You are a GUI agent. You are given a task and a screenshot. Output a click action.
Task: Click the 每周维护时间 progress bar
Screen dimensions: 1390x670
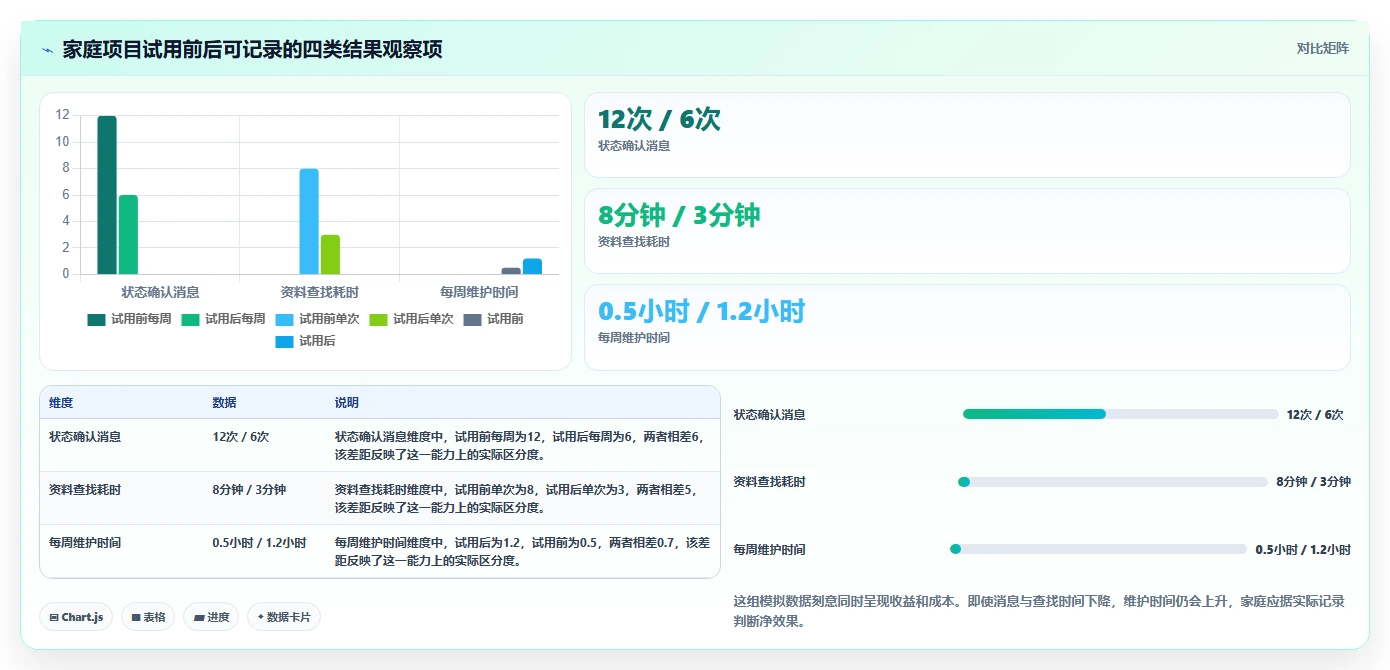click(1098, 549)
